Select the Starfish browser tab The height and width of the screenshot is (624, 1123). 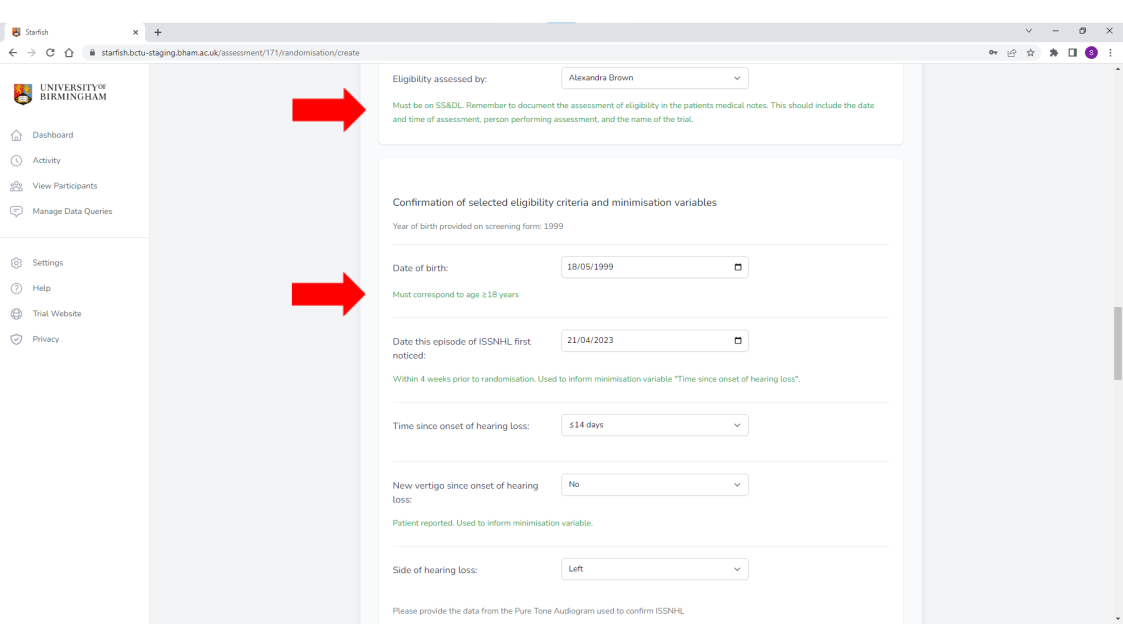70,32
